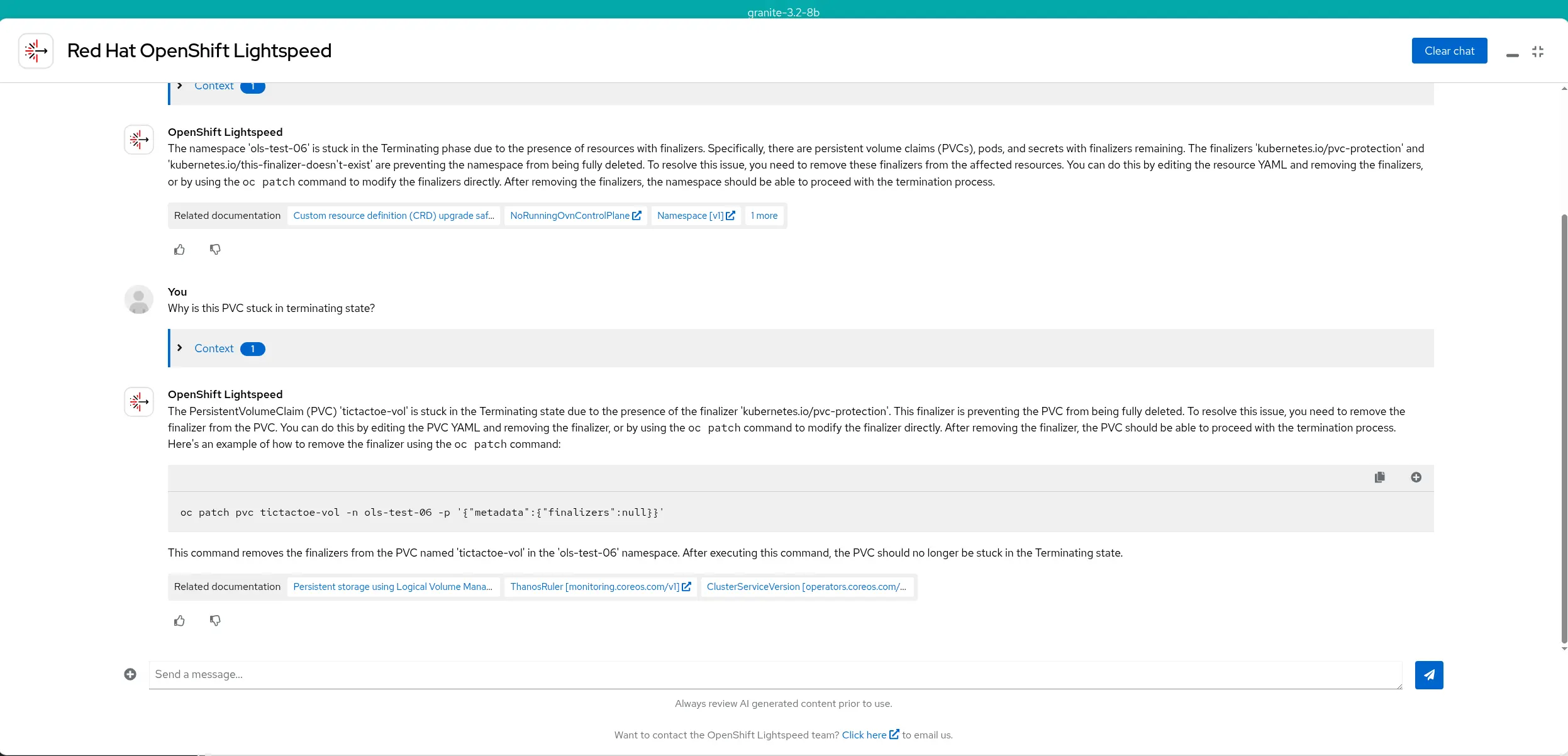1568x756 pixels.
Task: Click the 'Why is this PVC stuck in terminating state?' message
Action: point(271,308)
